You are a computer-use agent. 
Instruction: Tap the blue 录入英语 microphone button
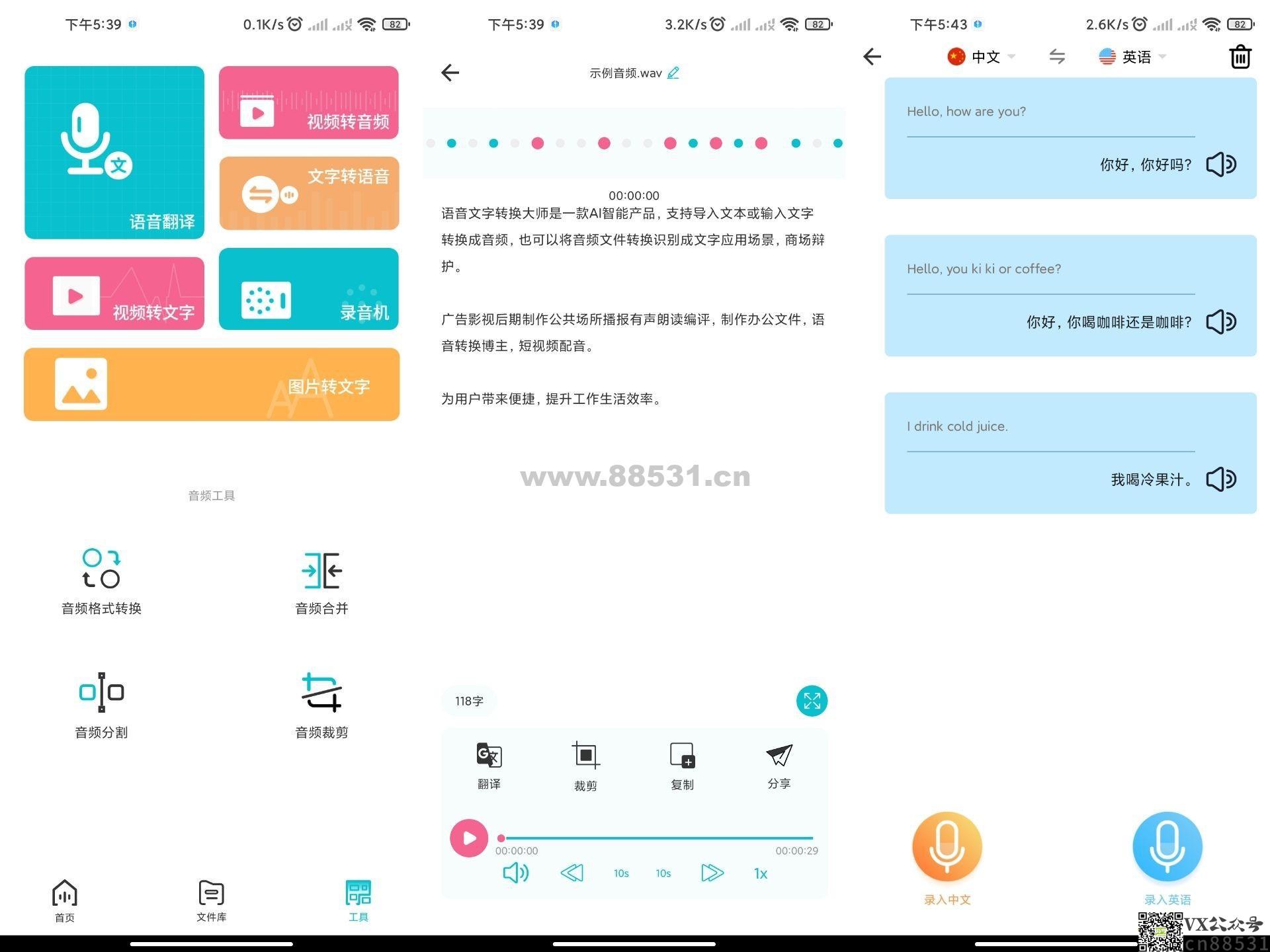pyautogui.click(x=1167, y=847)
